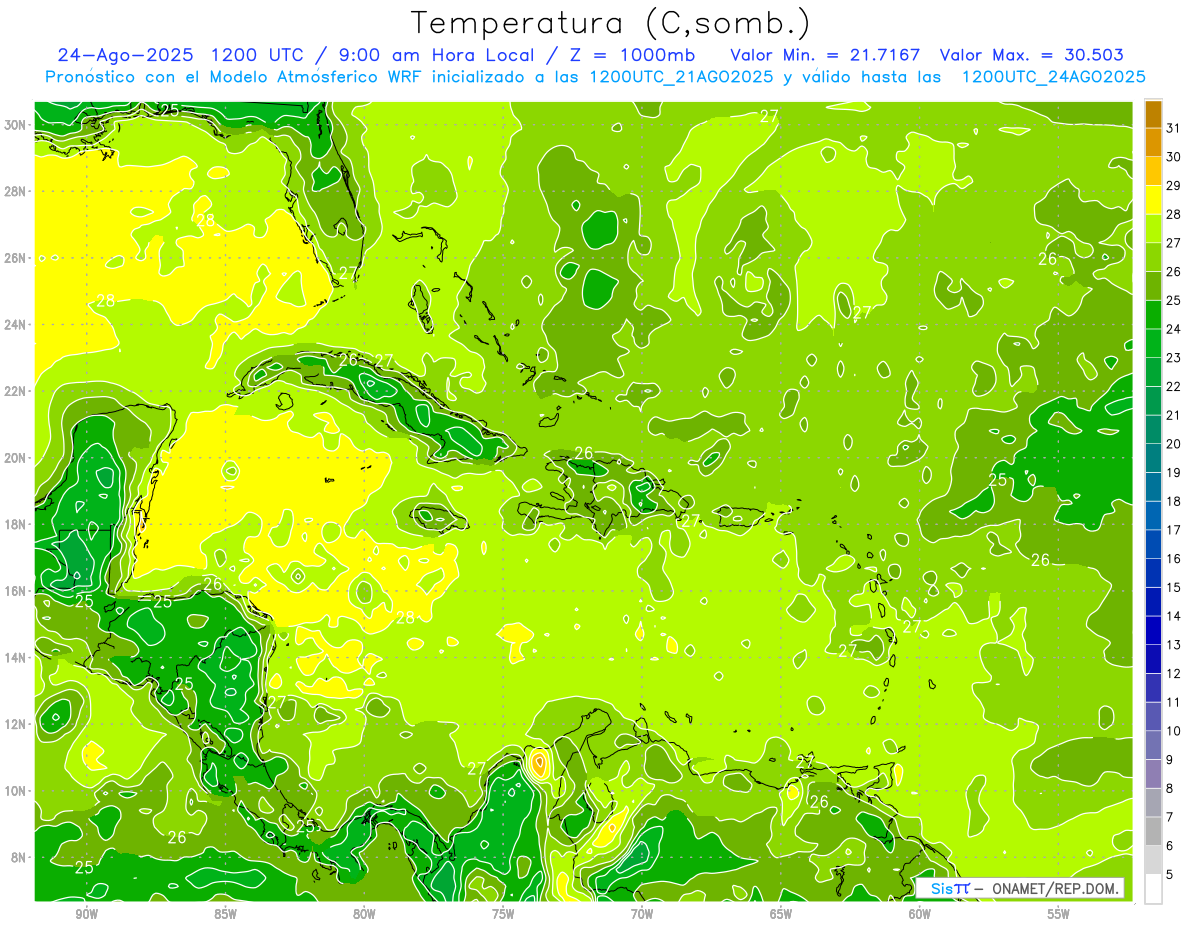1200x927 pixels.
Task: Click the 90W longitude axis label
Action: click(87, 915)
